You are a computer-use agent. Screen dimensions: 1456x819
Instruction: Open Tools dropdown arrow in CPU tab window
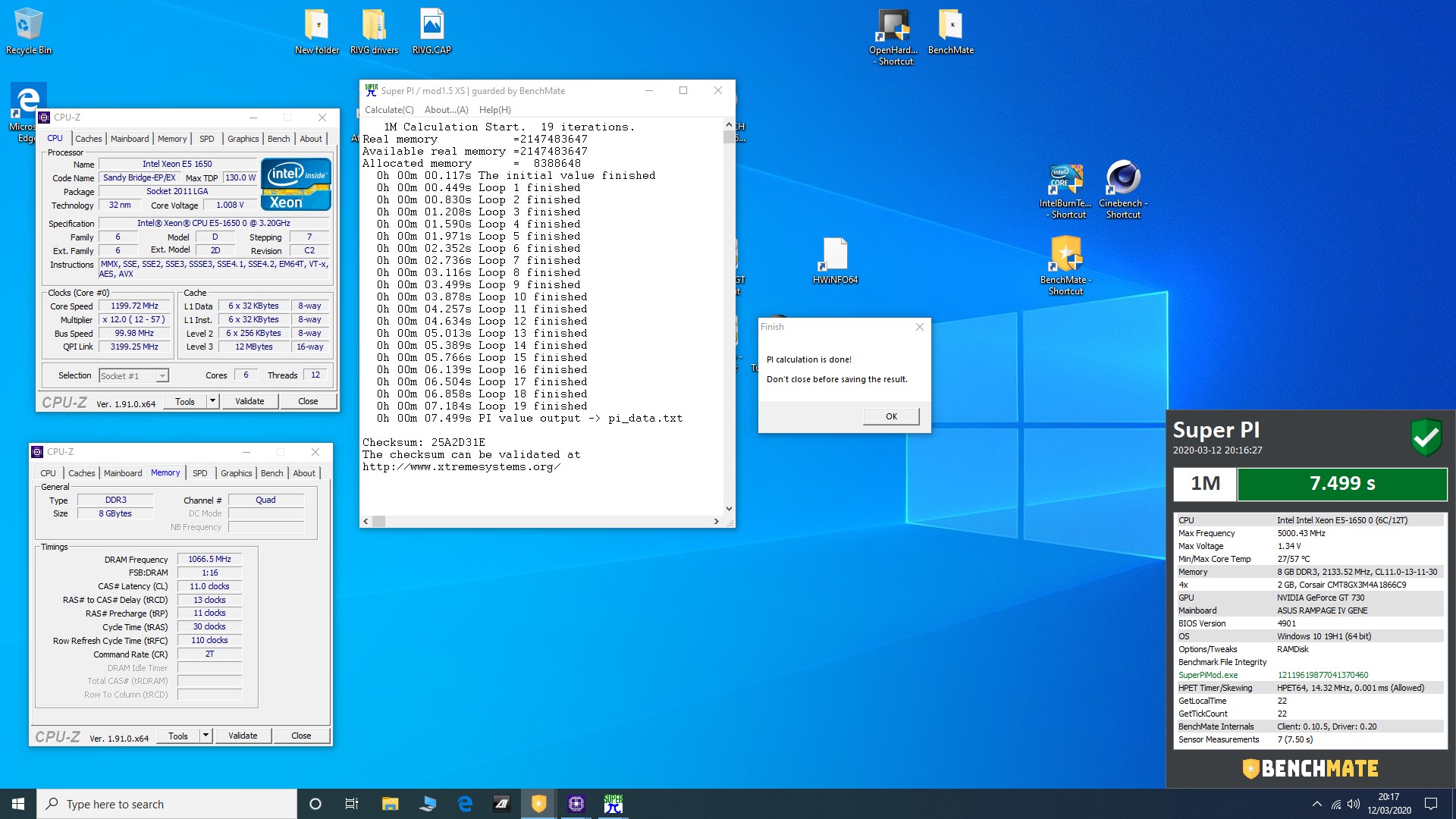point(212,401)
